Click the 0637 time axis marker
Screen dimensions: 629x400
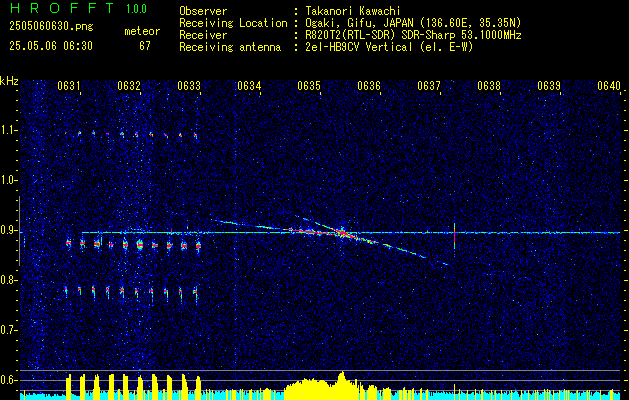429,85
